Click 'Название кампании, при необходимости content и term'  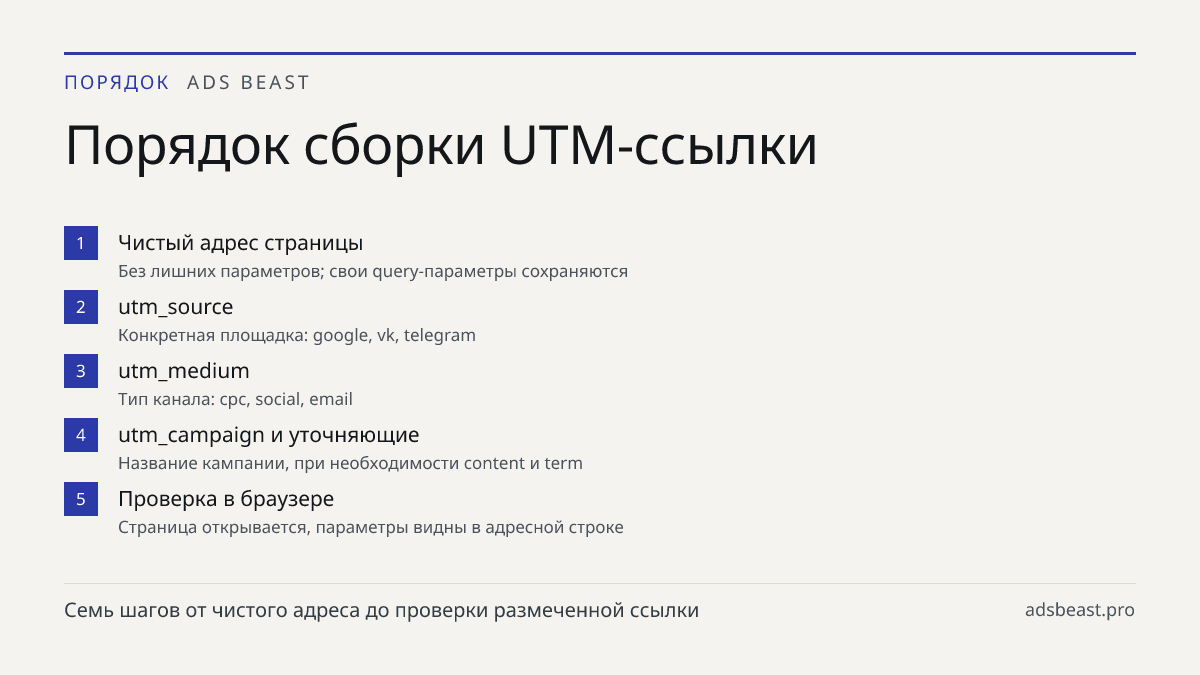point(350,463)
